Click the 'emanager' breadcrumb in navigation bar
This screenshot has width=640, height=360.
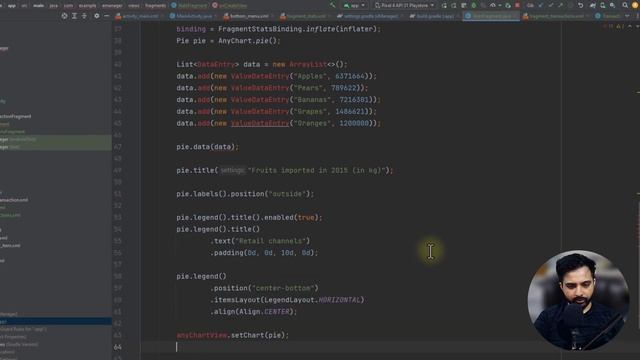click(x=112, y=6)
